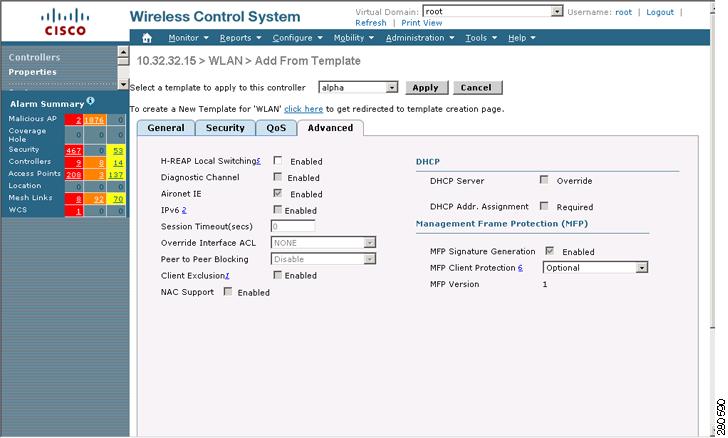Open the sidebar Properties item
The width and height of the screenshot is (728, 438).
pos(32,72)
